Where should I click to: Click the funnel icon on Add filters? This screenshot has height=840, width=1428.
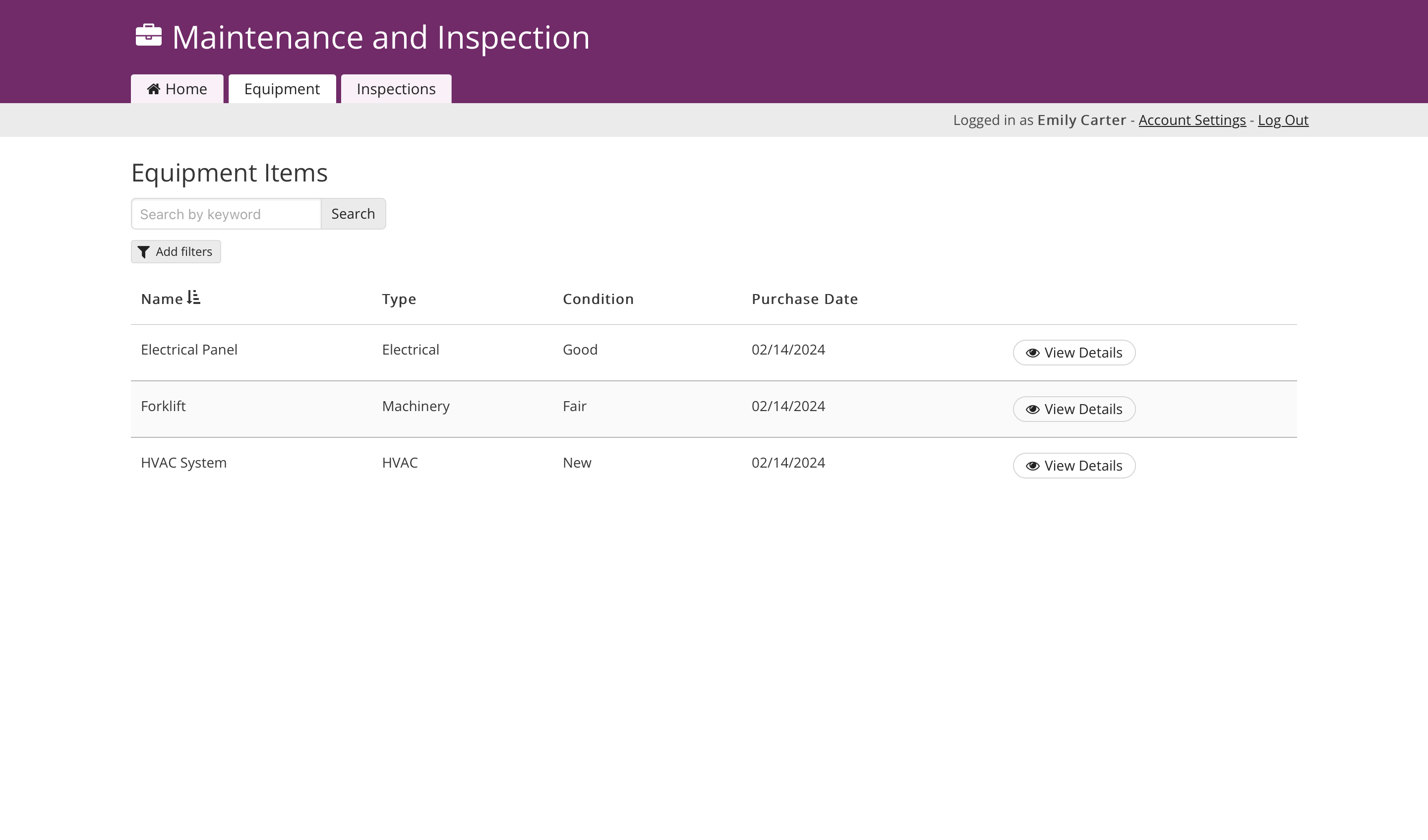pos(144,252)
